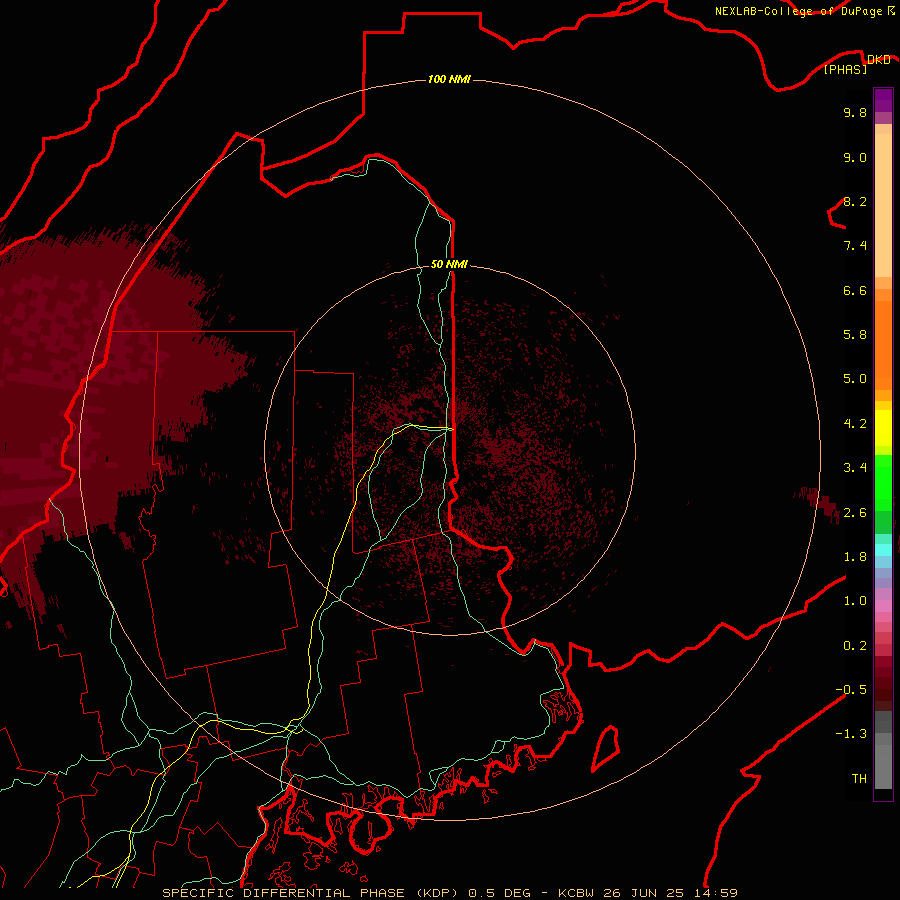Click the TH threshold label on the scale
This screenshot has width=900, height=900.
point(859,779)
